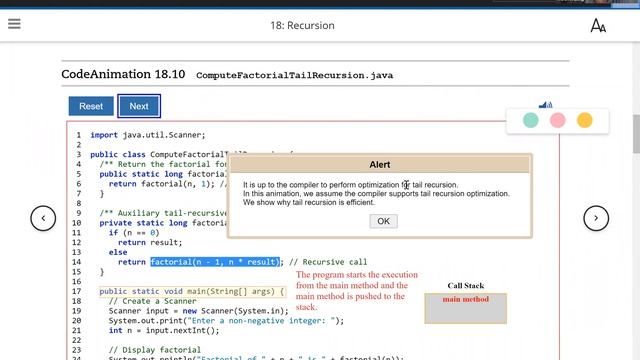Open the hamburger navigation menu
The width and height of the screenshot is (640, 360).
14,24
